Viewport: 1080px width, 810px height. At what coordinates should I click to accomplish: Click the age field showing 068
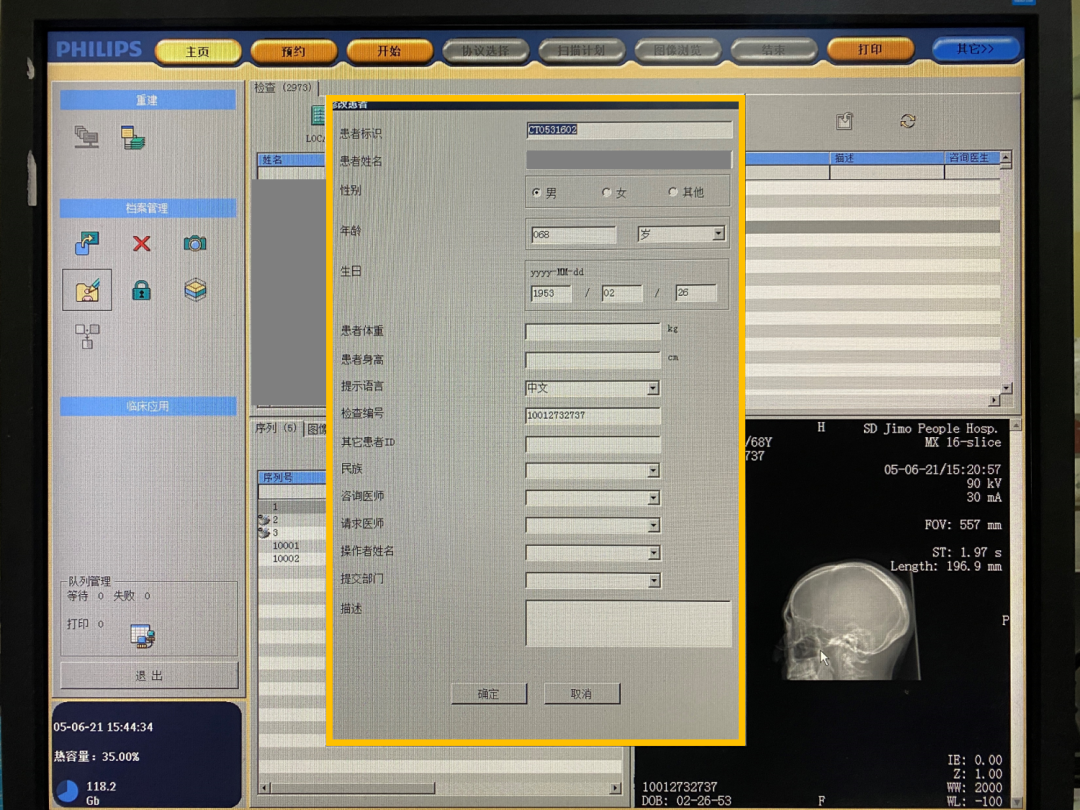573,234
